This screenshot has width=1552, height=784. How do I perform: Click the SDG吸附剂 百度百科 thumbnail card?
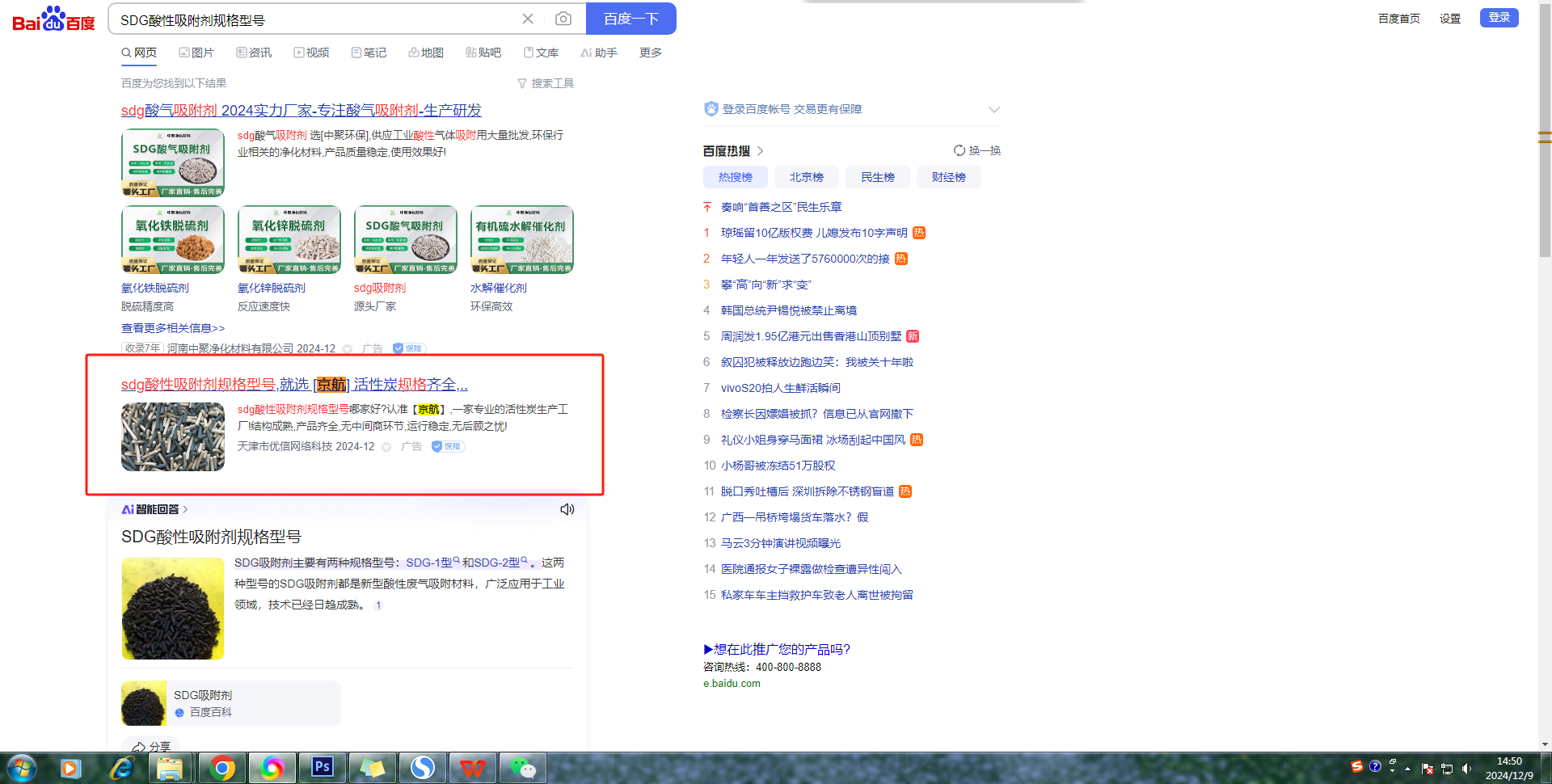click(x=231, y=703)
